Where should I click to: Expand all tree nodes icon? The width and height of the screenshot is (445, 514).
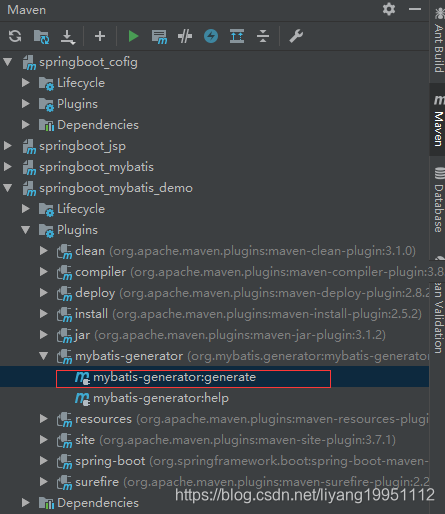tap(237, 36)
